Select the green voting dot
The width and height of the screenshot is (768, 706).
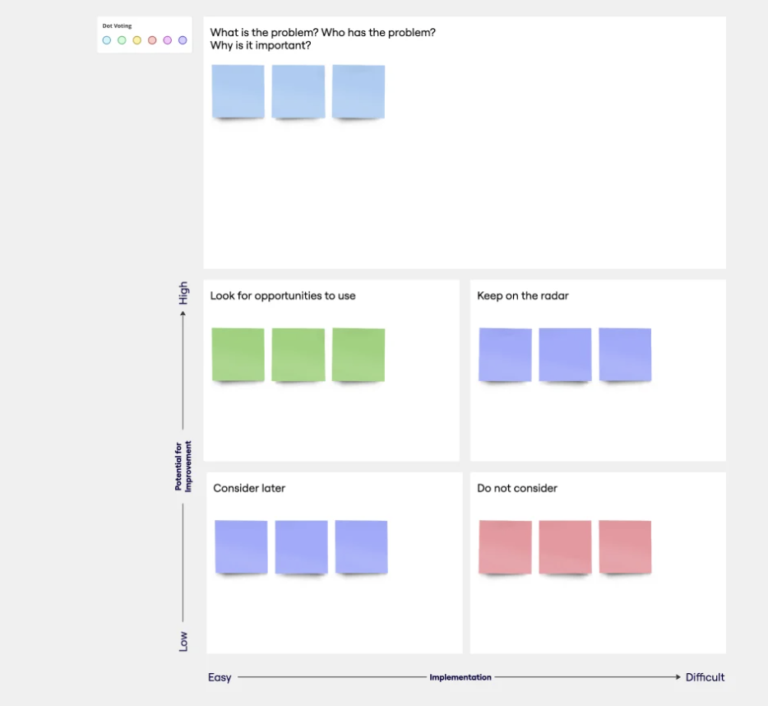pyautogui.click(x=122, y=40)
